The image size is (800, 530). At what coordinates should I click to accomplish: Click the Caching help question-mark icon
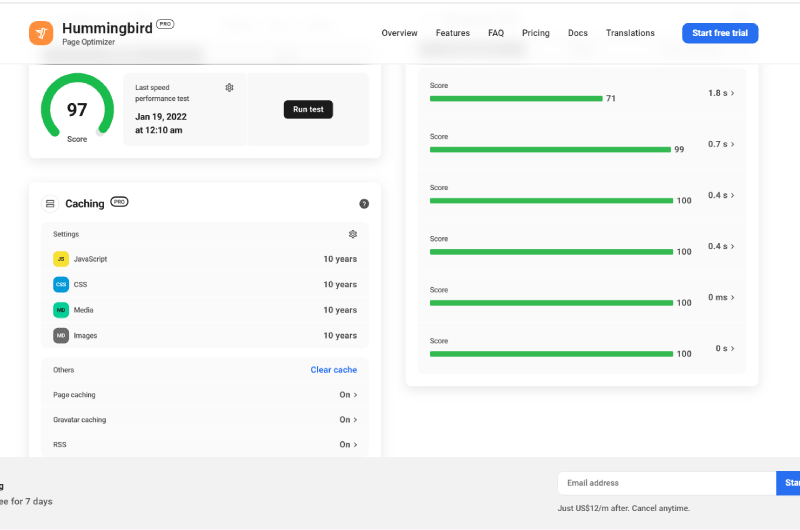(x=364, y=204)
